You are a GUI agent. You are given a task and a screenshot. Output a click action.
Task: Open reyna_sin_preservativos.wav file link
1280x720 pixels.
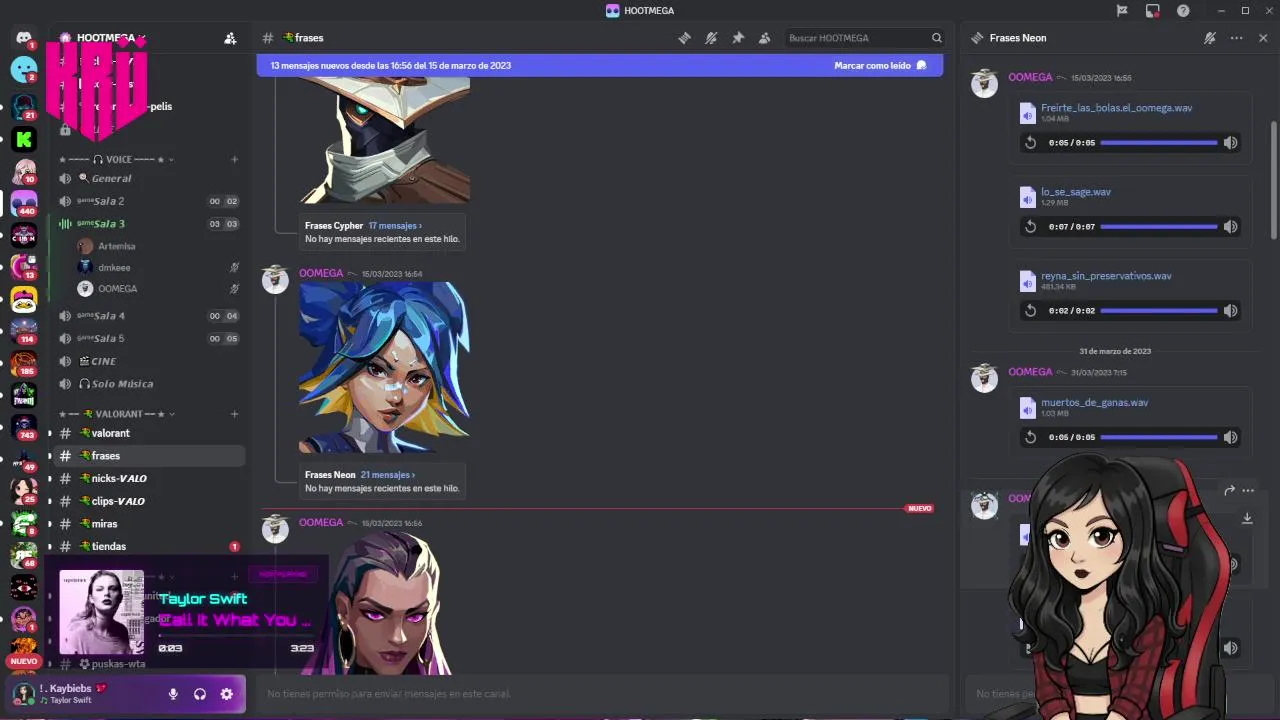(1106, 276)
